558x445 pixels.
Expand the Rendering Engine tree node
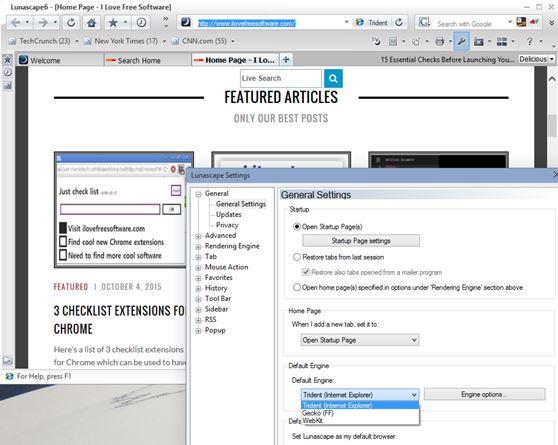tap(198, 246)
